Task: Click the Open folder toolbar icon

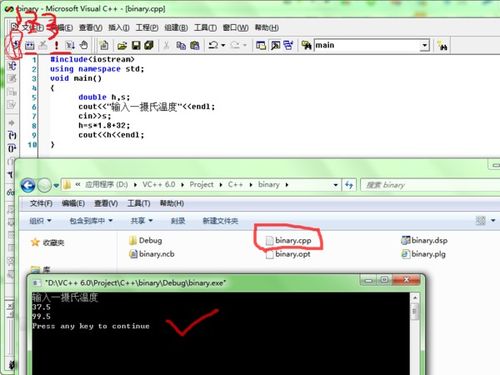Action: [x=122, y=45]
